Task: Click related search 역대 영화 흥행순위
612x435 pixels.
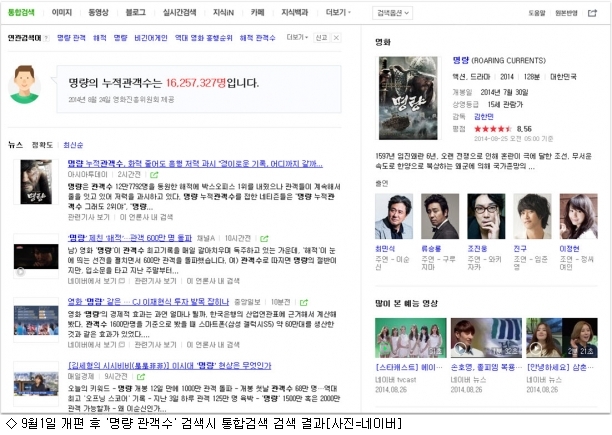Action: click(203, 38)
